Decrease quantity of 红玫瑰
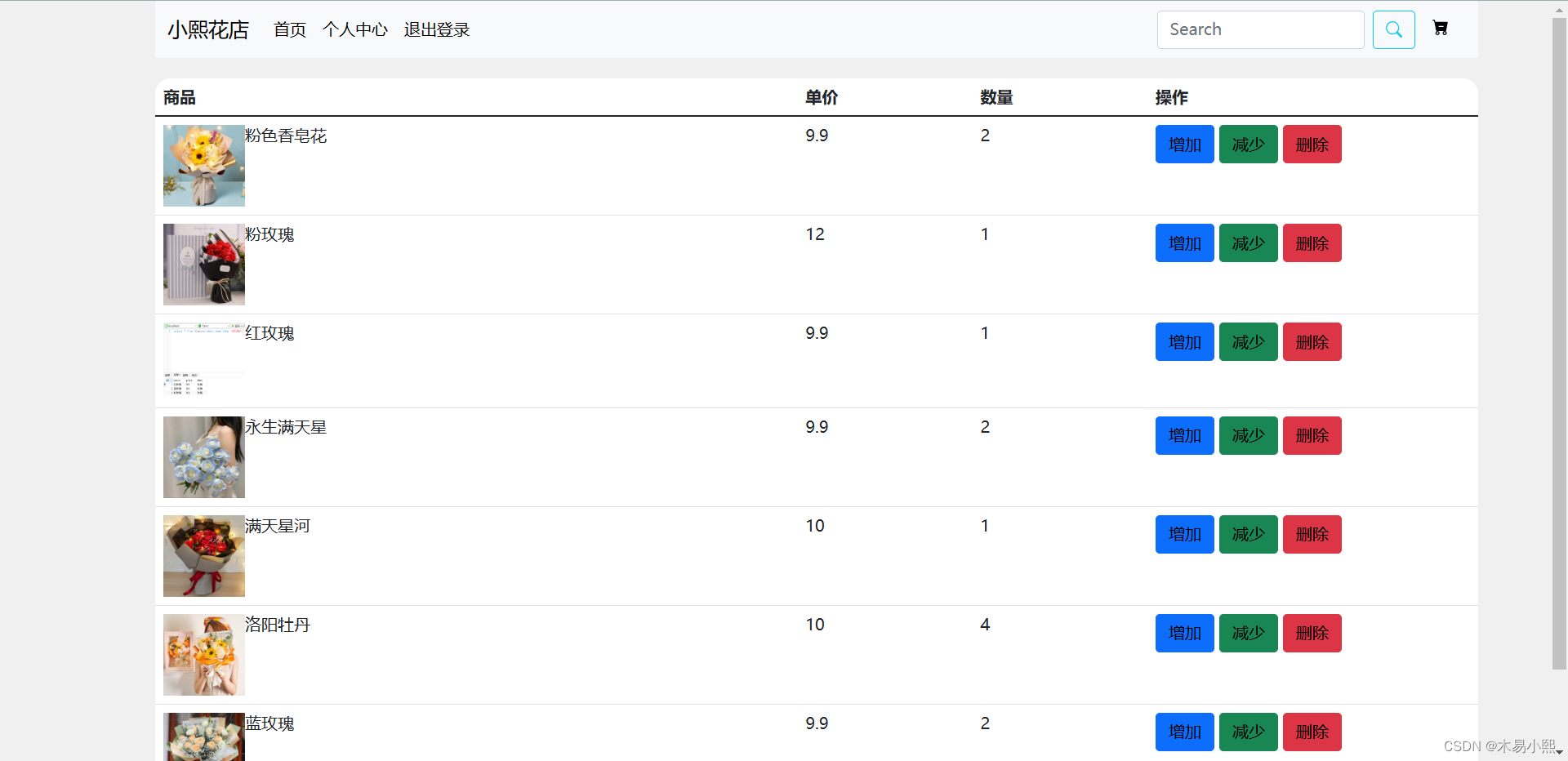The height and width of the screenshot is (761, 1568). 1248,342
